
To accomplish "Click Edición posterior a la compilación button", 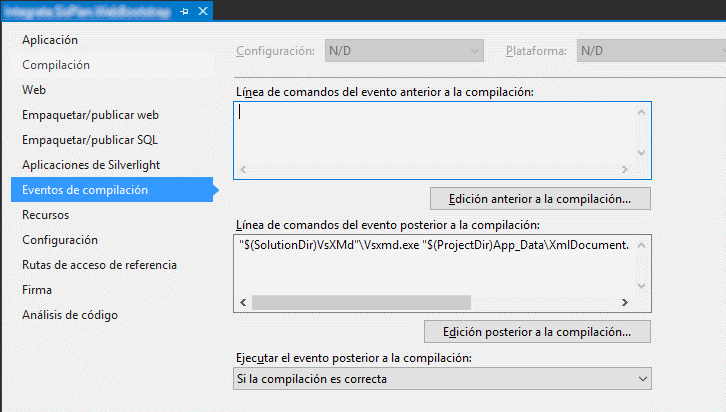I will pyautogui.click(x=538, y=332).
